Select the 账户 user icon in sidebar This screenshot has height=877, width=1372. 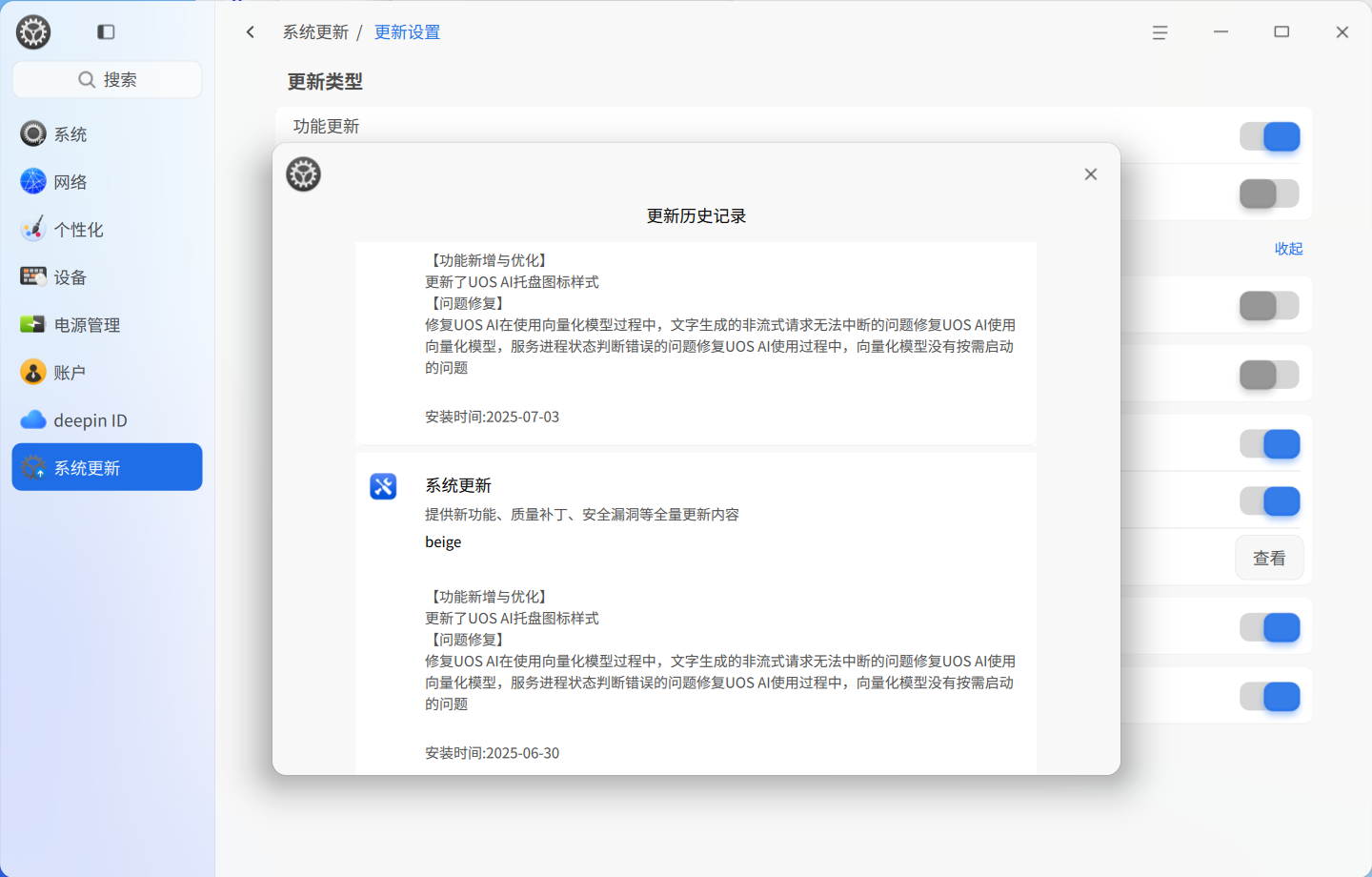coord(33,372)
